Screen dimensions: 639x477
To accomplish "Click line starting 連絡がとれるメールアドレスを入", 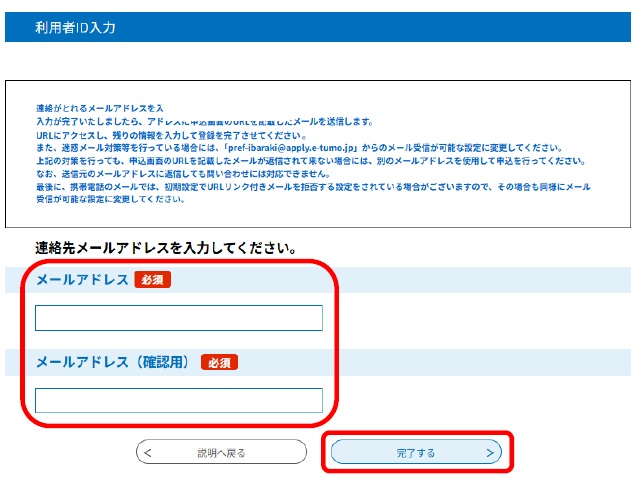I will pos(100,108).
